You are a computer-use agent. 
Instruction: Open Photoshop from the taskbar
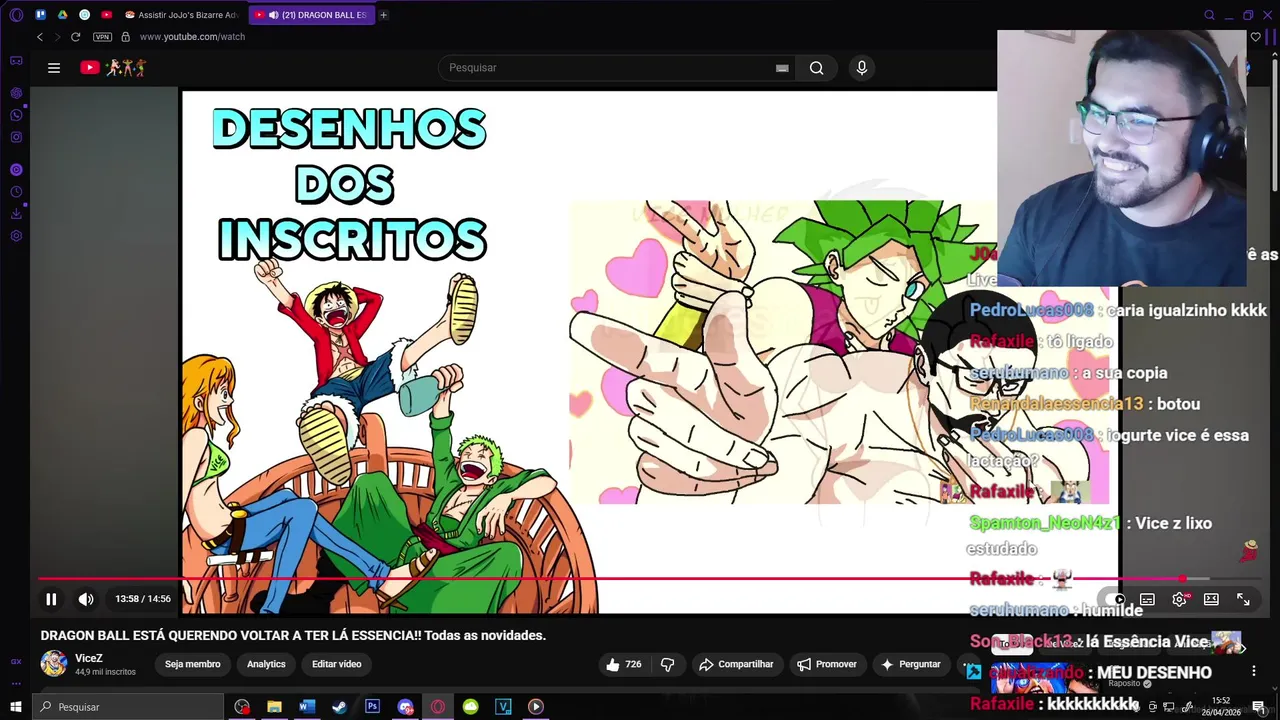click(x=372, y=707)
